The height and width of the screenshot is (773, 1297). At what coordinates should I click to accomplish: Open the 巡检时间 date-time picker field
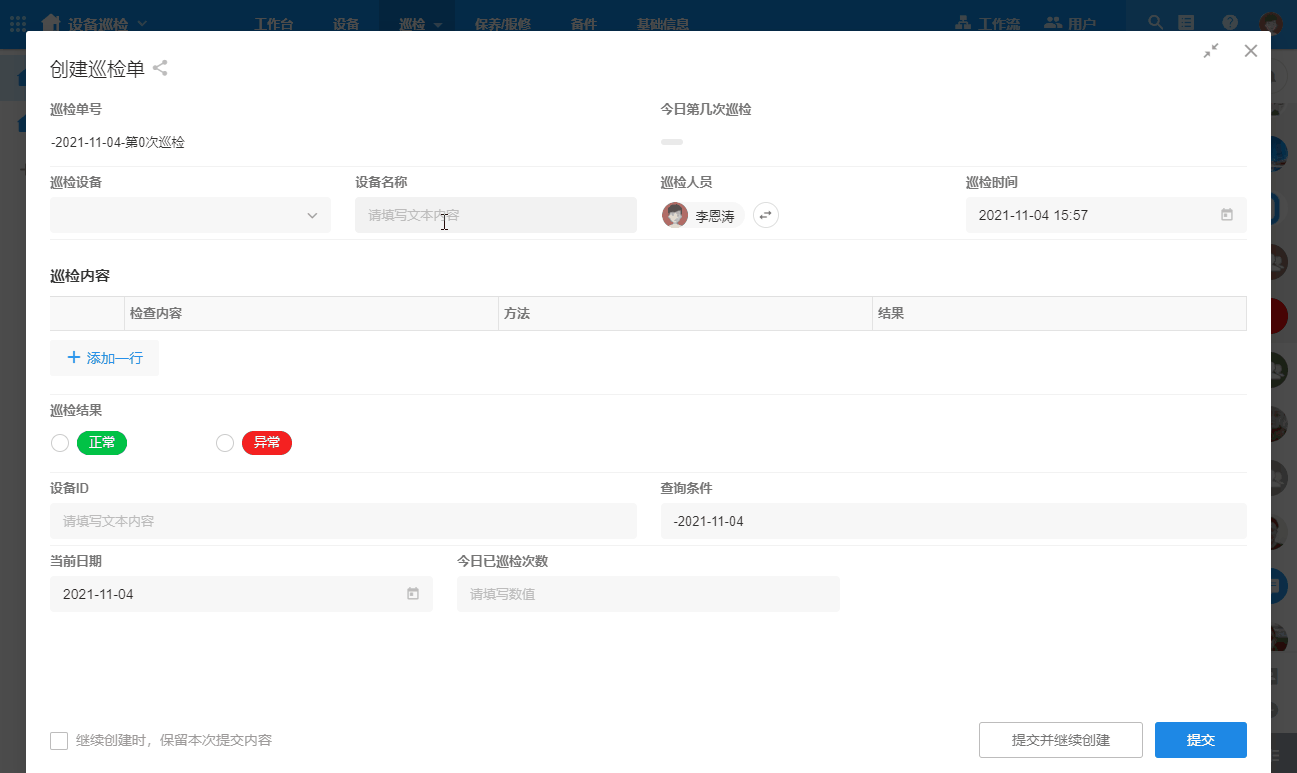tap(1106, 215)
